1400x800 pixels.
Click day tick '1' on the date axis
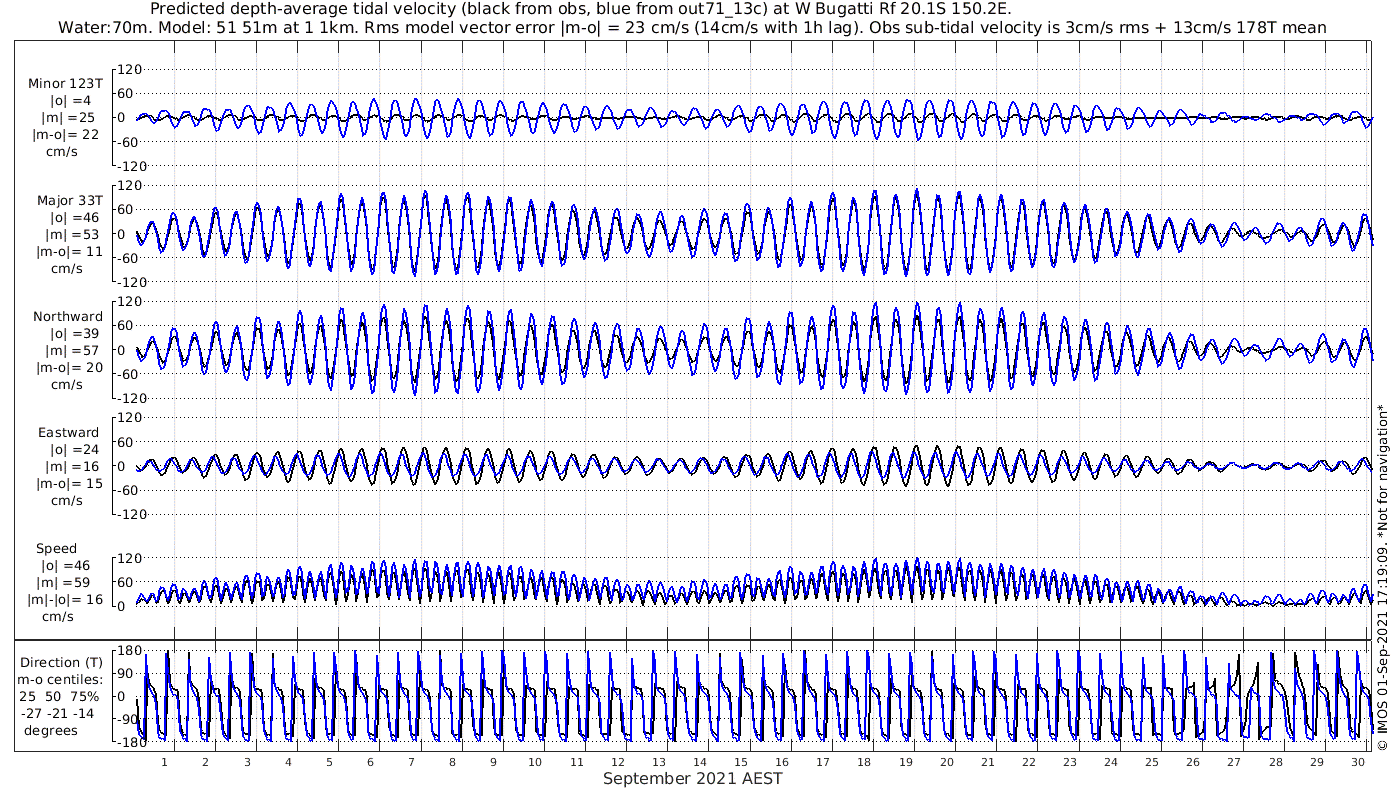tap(164, 762)
